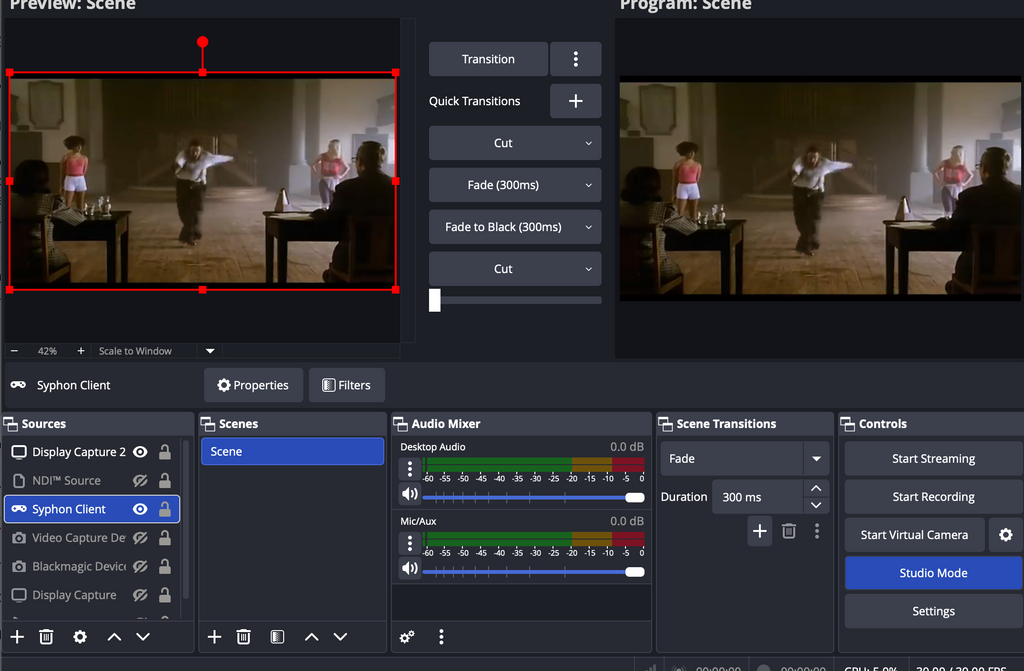This screenshot has height=671, width=1024.
Task: Click the Start Recording button
Action: pos(933,497)
